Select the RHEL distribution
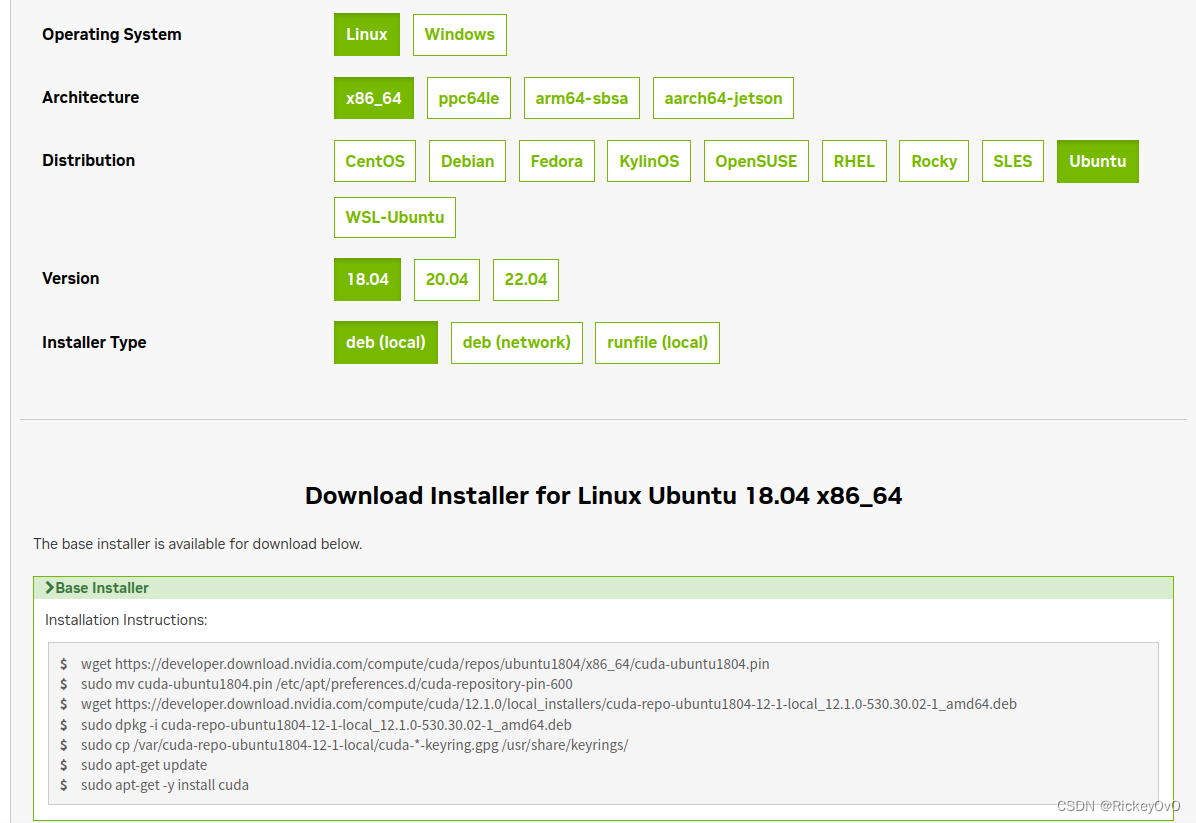This screenshot has height=823, width=1196. [854, 160]
